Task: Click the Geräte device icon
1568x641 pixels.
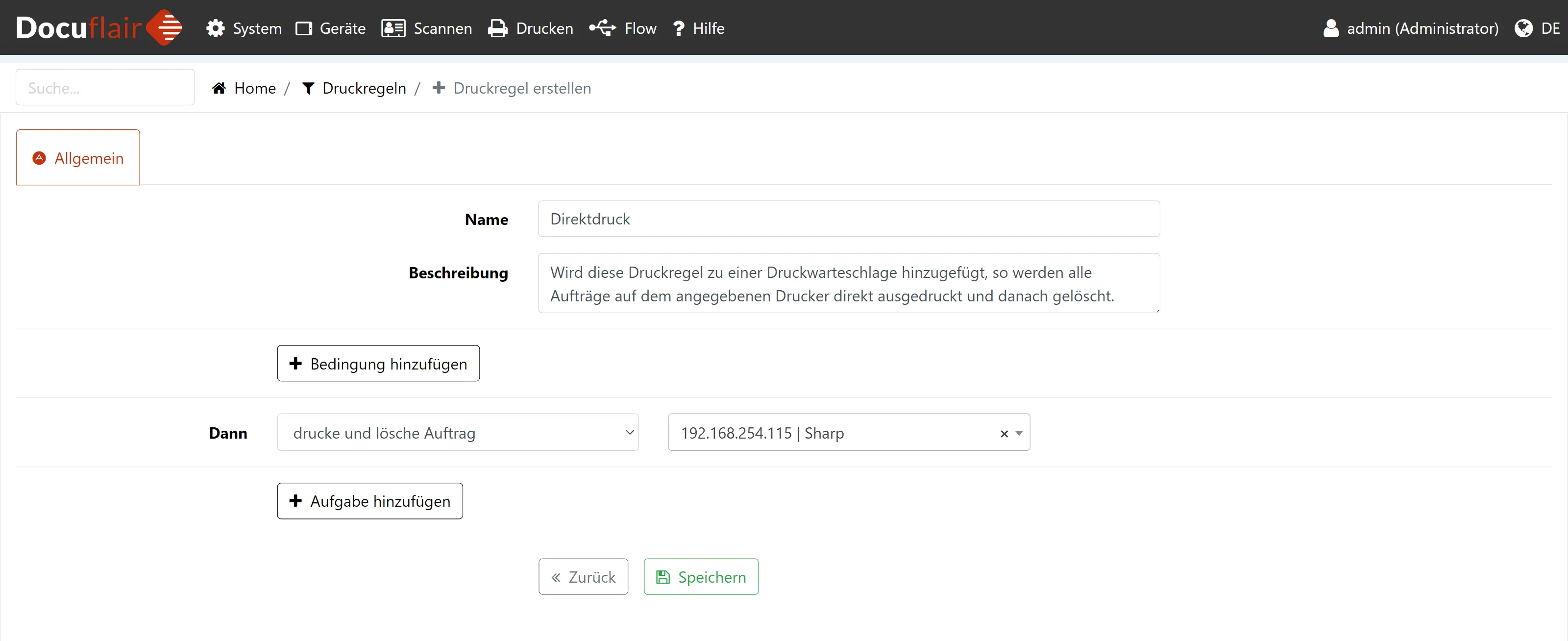Action: point(304,28)
